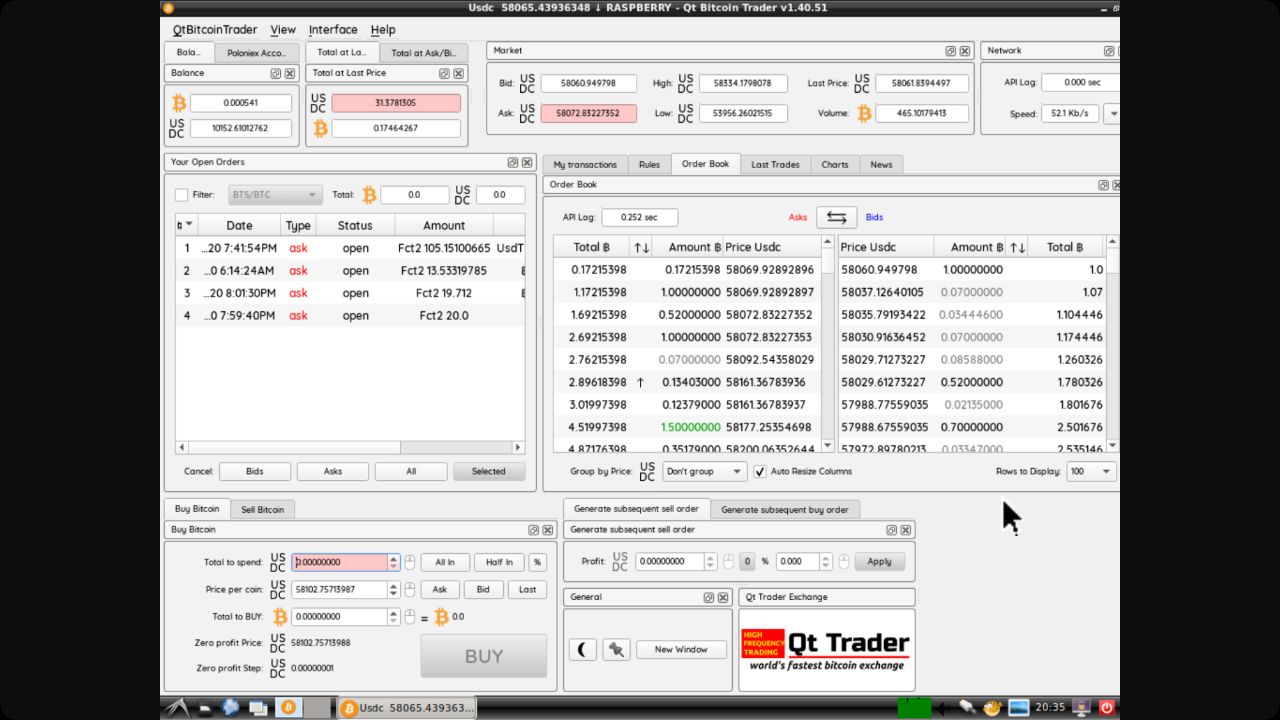Step Profit percent spinbox arrows
Image resolution: width=1280 pixels, height=720 pixels.
point(827,562)
